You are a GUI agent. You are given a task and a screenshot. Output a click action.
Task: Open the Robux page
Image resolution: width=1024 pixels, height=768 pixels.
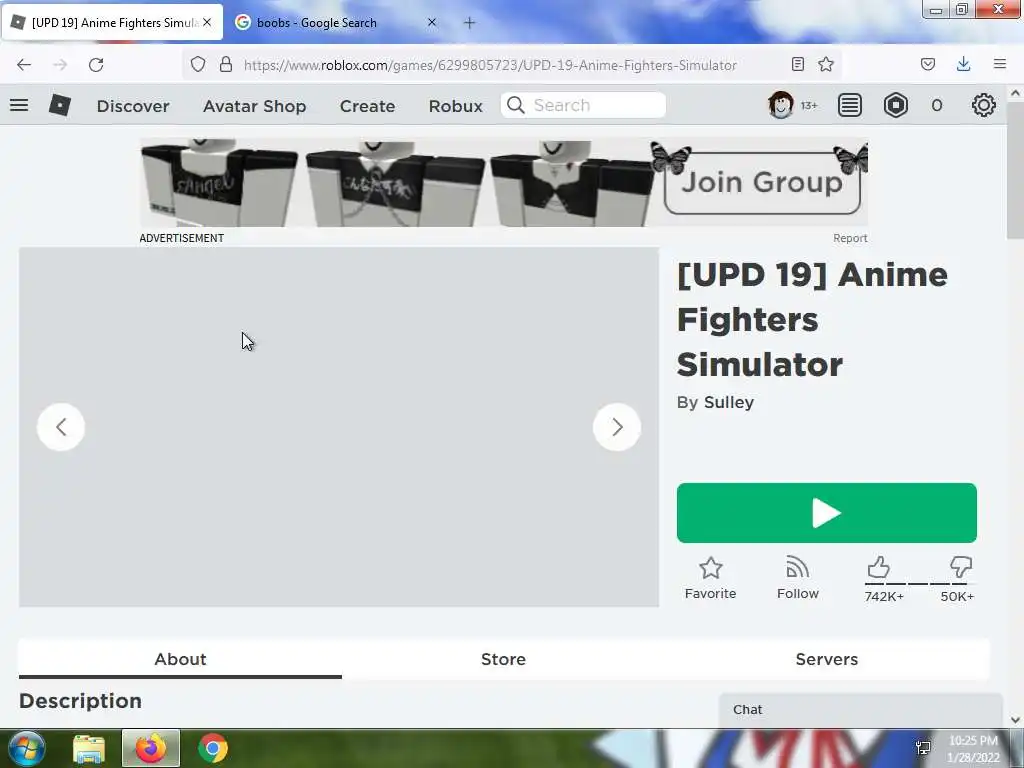[x=456, y=106]
